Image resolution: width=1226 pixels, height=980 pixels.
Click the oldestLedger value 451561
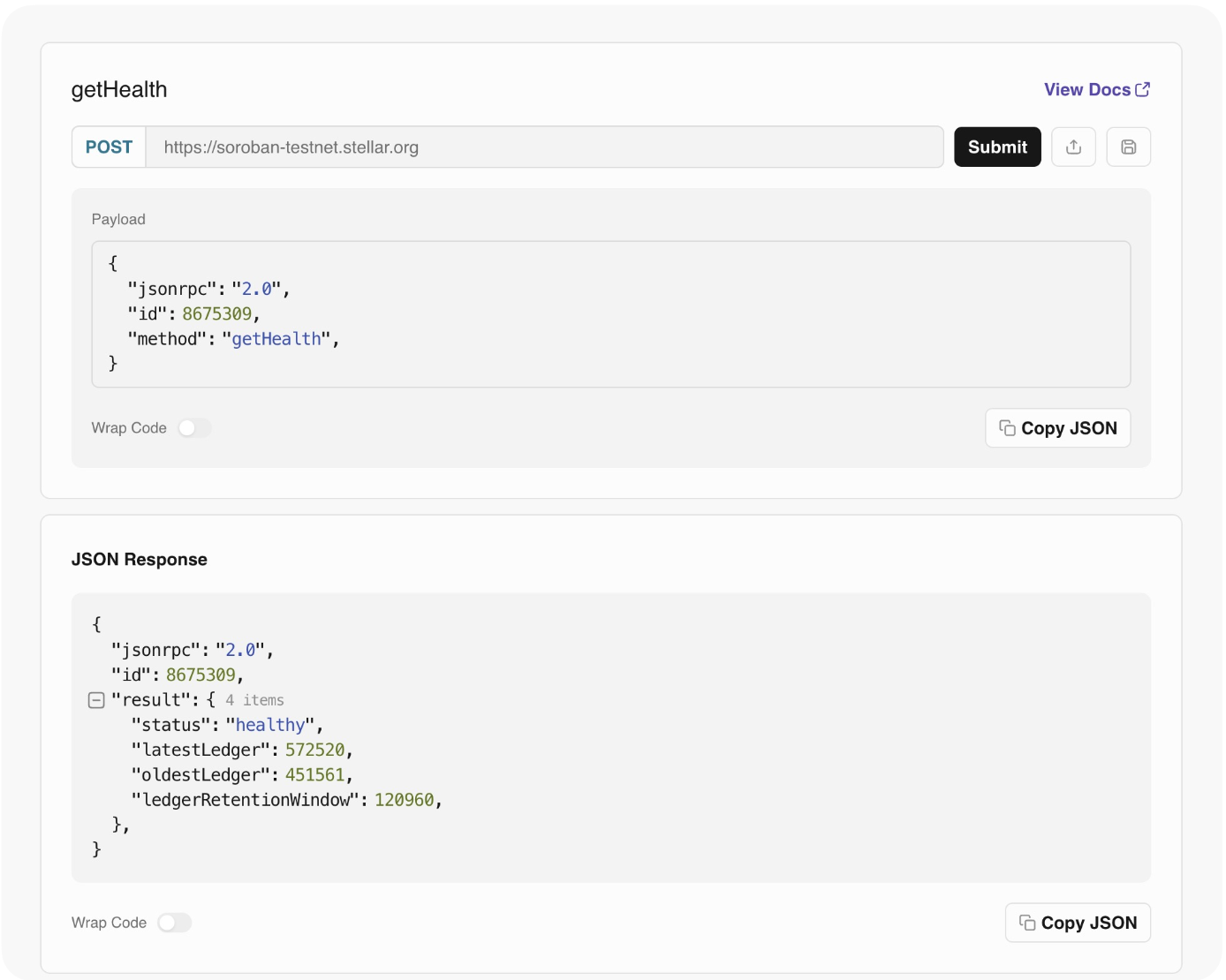pyautogui.click(x=314, y=774)
